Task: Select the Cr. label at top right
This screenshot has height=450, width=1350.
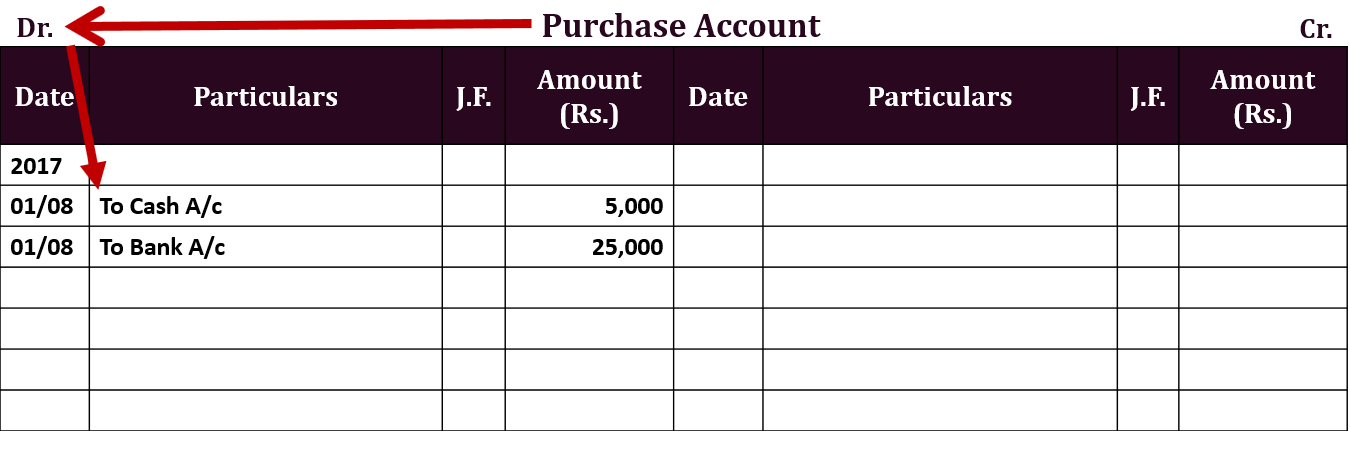Action: click(x=1316, y=29)
